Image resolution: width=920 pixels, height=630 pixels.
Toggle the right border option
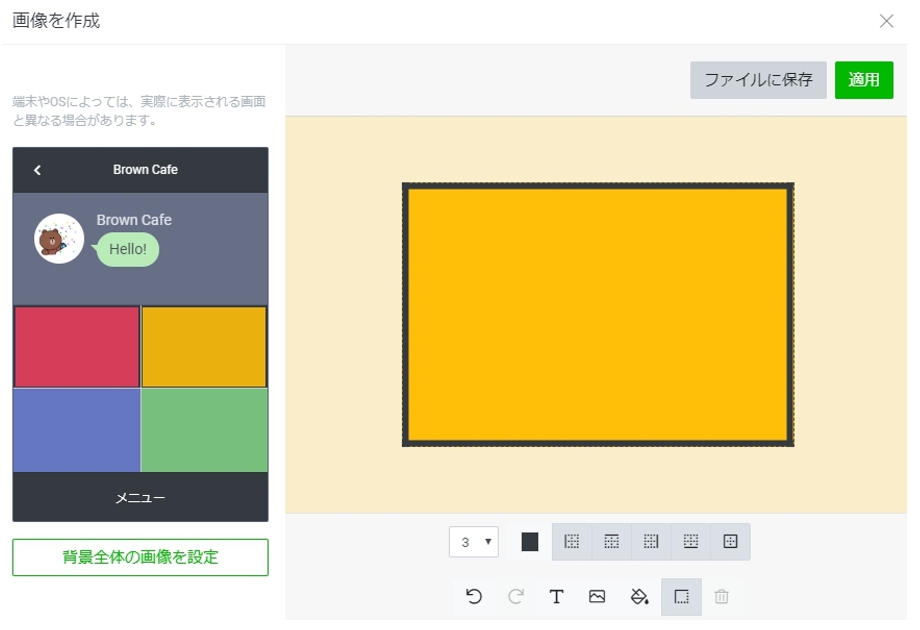click(x=651, y=542)
